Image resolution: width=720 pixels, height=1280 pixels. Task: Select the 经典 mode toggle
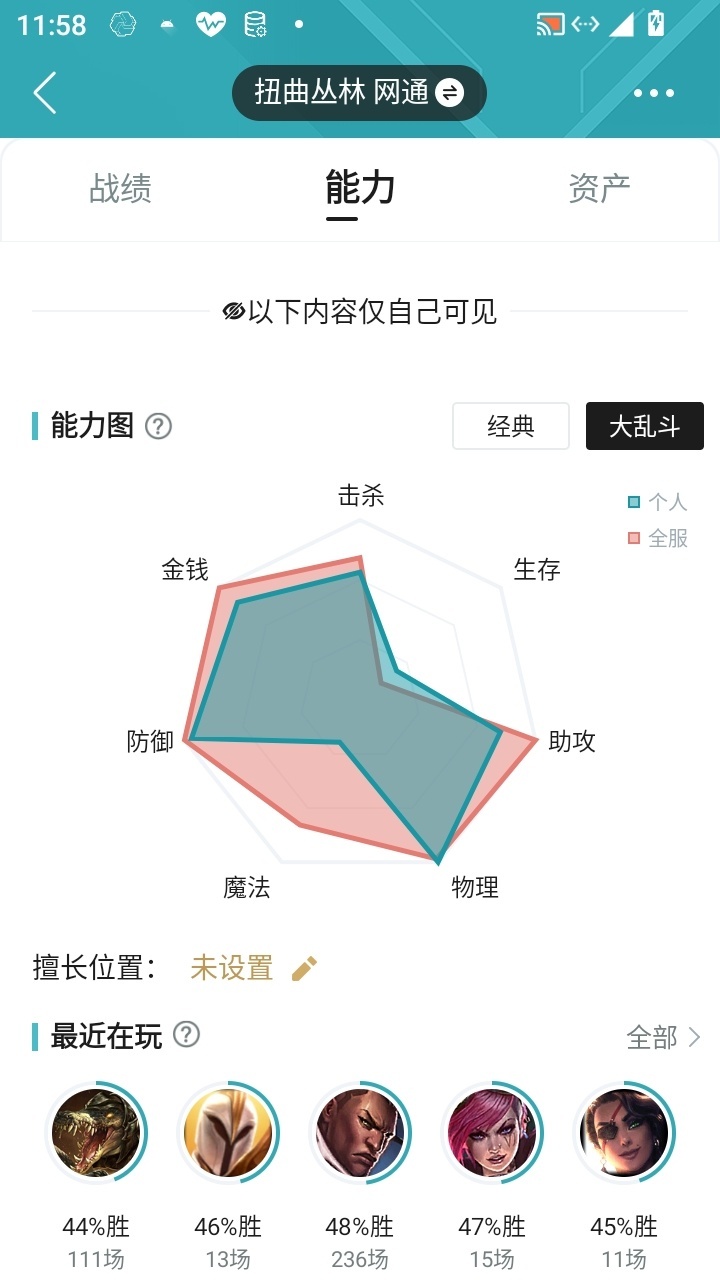(x=511, y=426)
